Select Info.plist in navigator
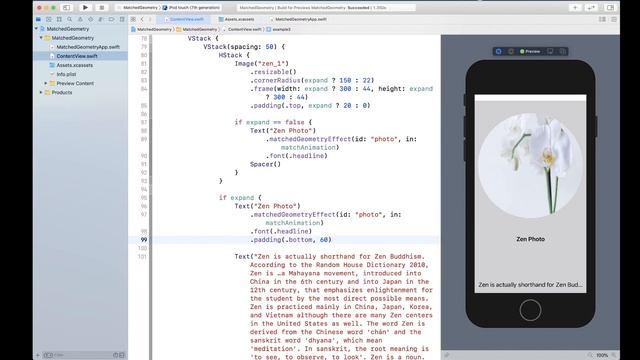This screenshot has width=640, height=360. [62, 74]
